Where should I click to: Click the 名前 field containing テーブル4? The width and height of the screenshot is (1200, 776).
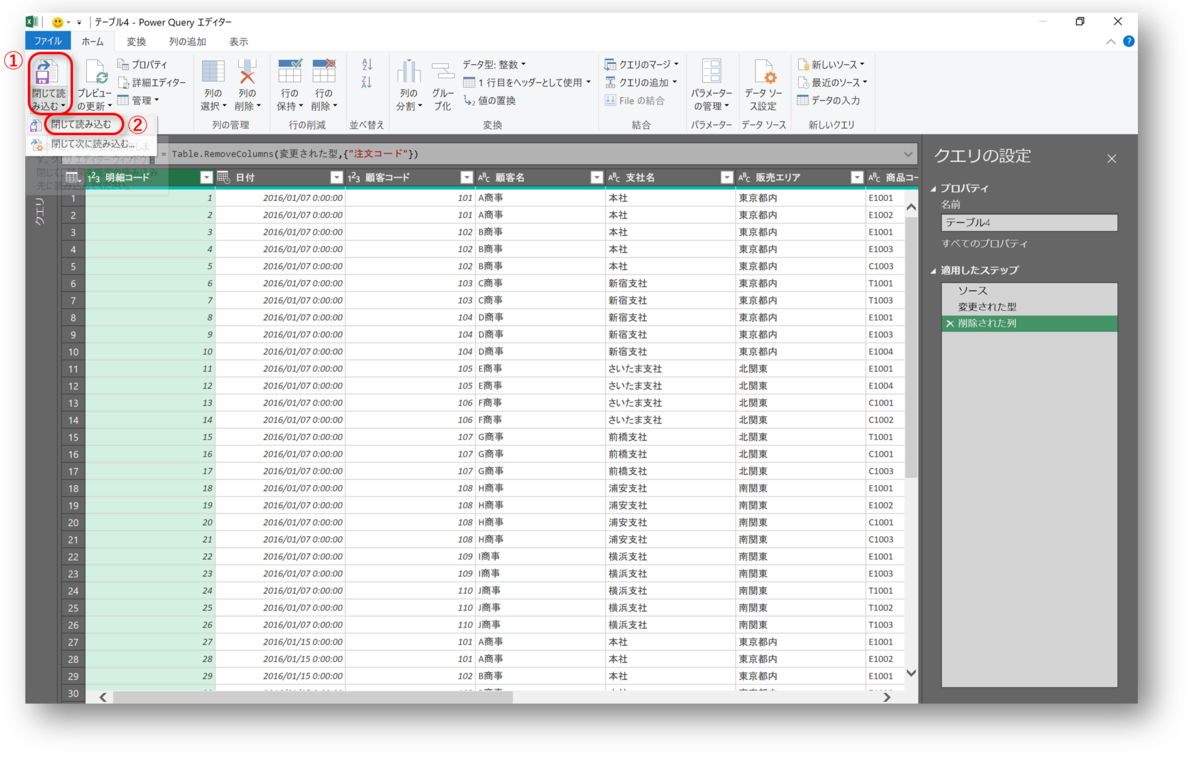click(x=1029, y=223)
